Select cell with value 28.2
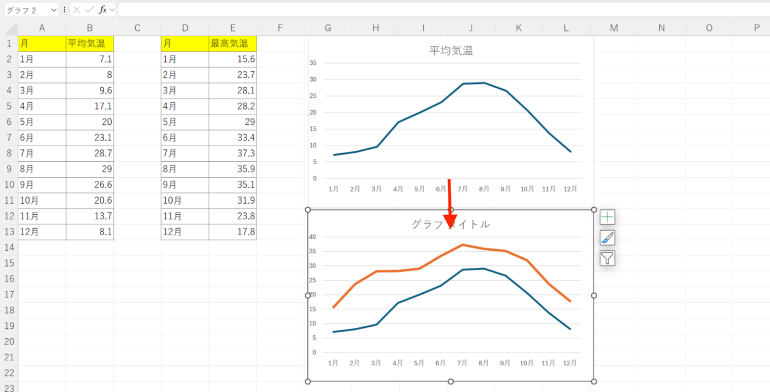770x392 pixels. coord(232,107)
